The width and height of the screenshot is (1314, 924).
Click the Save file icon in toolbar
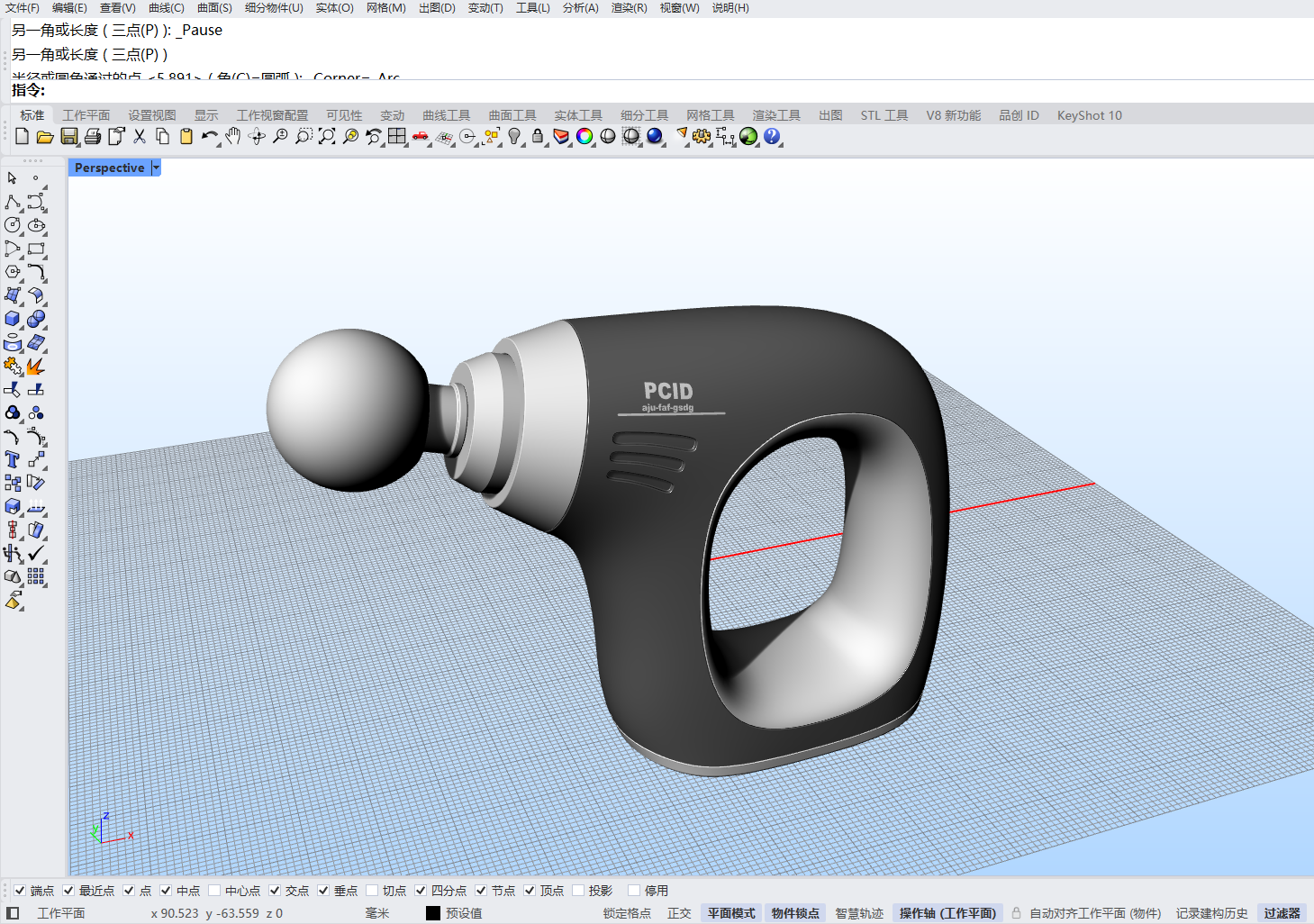[x=69, y=136]
